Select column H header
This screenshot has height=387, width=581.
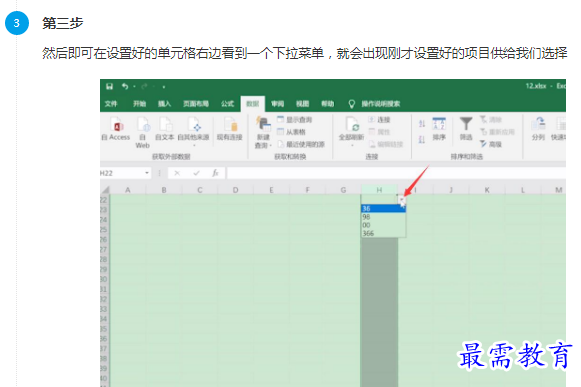pos(379,190)
